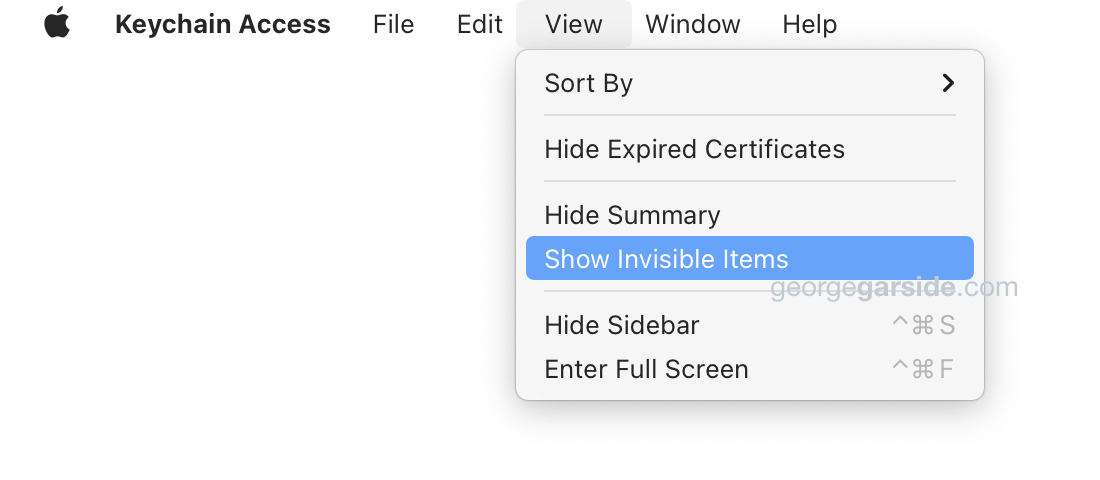Open the Window menu
The height and width of the screenshot is (480, 1100).
[693, 24]
